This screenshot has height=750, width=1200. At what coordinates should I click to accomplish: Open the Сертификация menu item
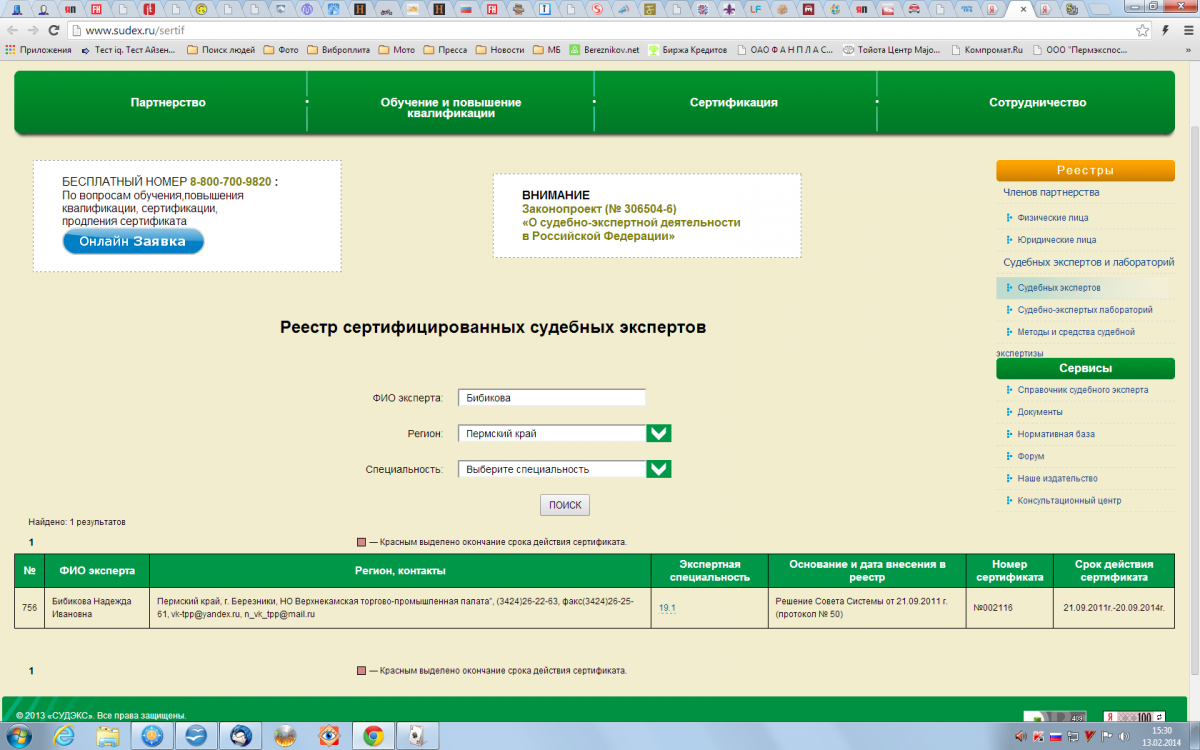733,102
